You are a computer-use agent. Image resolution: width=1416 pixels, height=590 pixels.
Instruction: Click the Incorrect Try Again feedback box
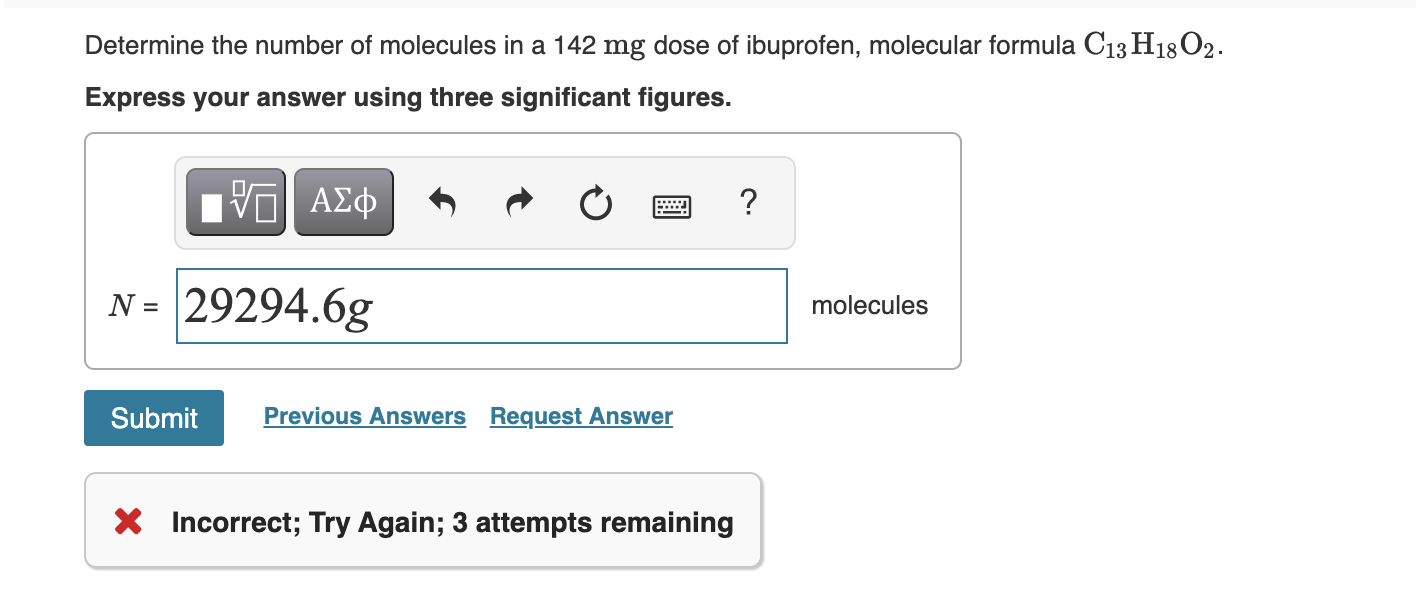coord(423,521)
